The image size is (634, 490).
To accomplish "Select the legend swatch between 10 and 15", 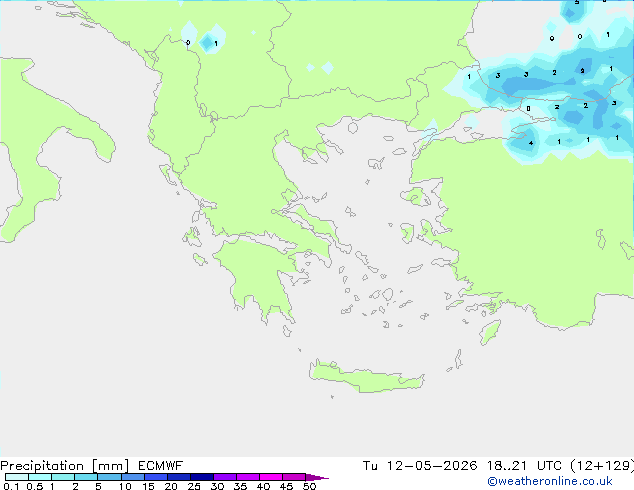I will [x=133, y=477].
